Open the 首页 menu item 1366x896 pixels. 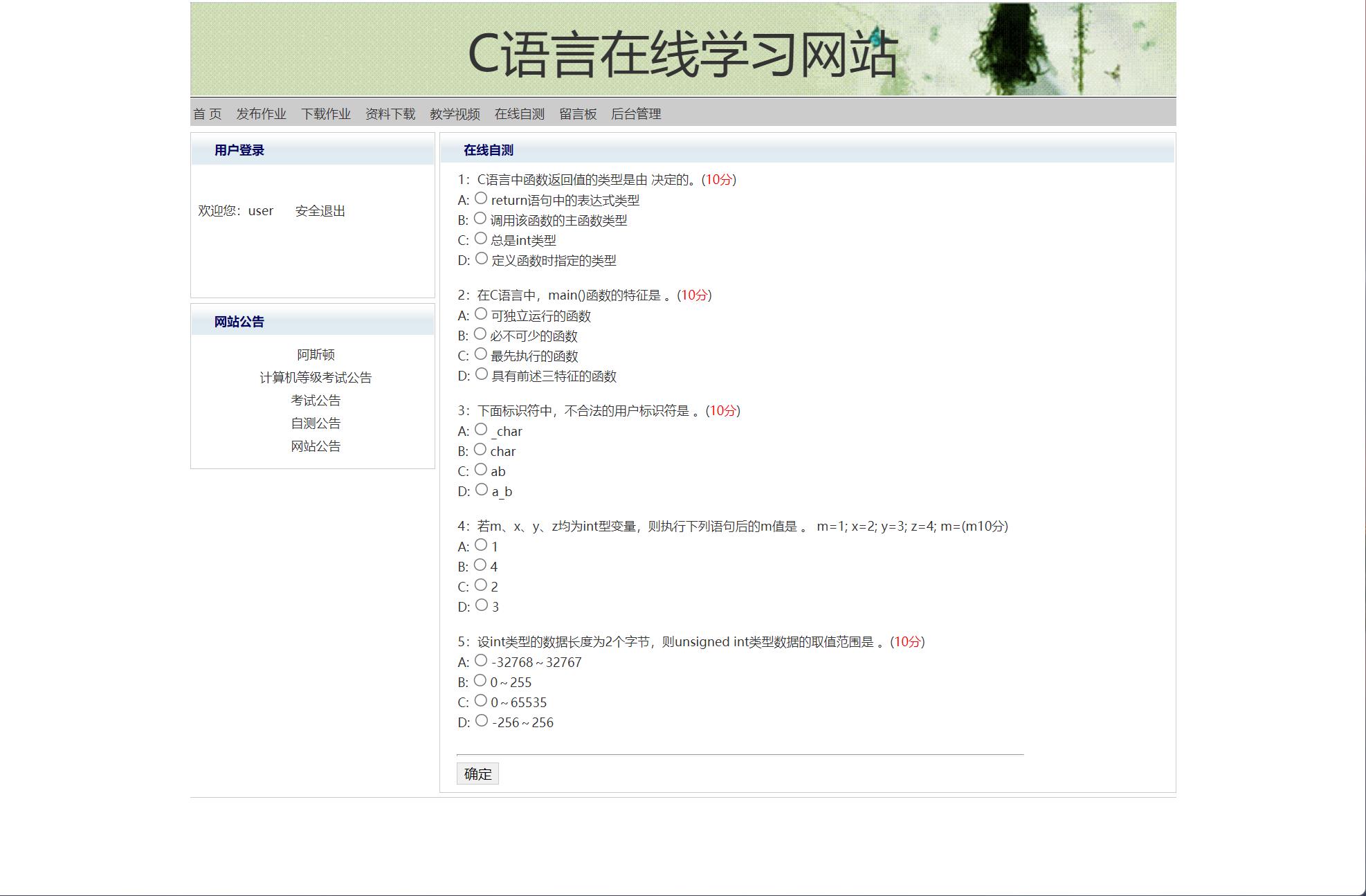(x=207, y=113)
